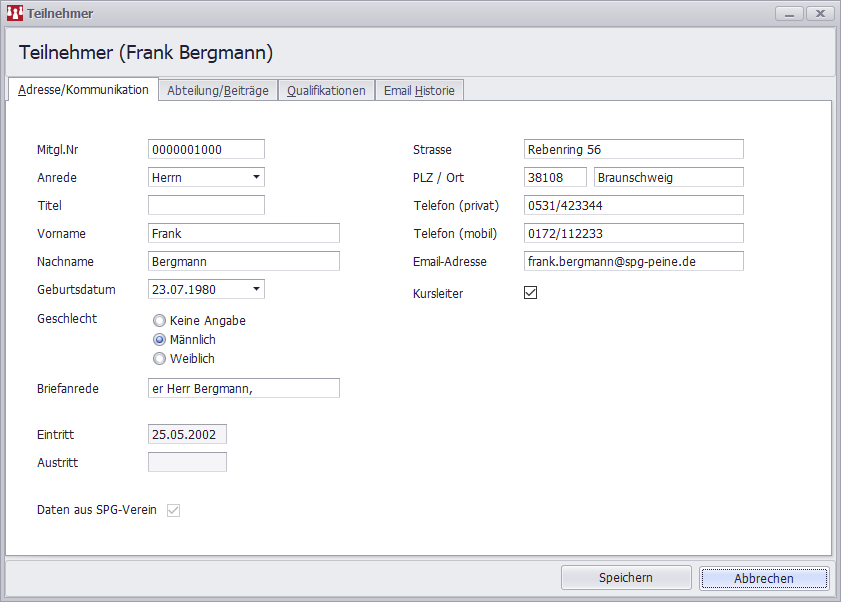The width and height of the screenshot is (841, 602).
Task: Click the Ort field Braunschweig
Action: point(669,177)
